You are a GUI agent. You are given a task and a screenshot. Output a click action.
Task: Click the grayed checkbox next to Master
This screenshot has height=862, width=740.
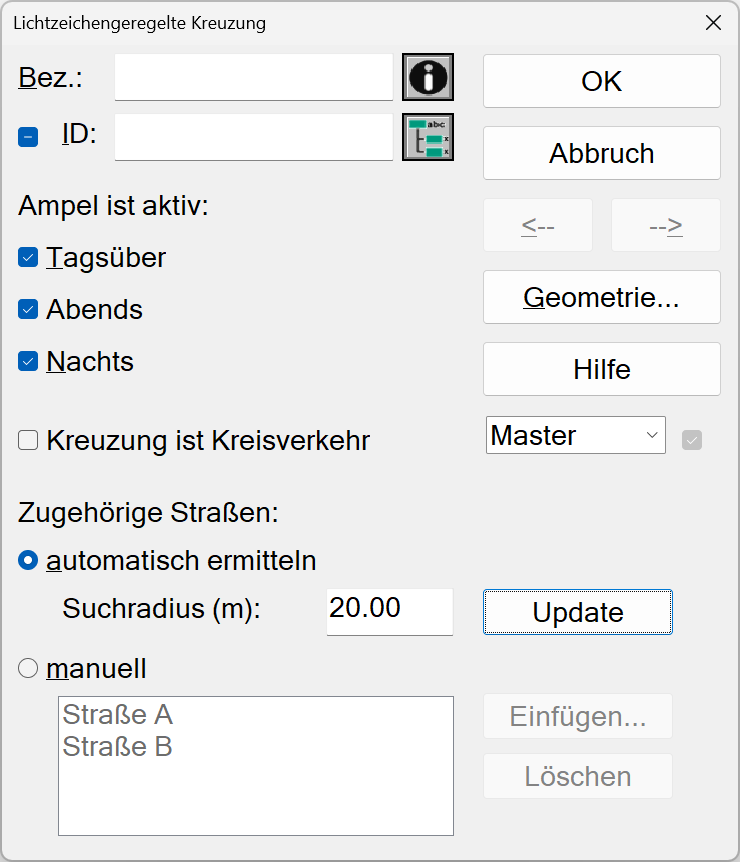(x=692, y=440)
